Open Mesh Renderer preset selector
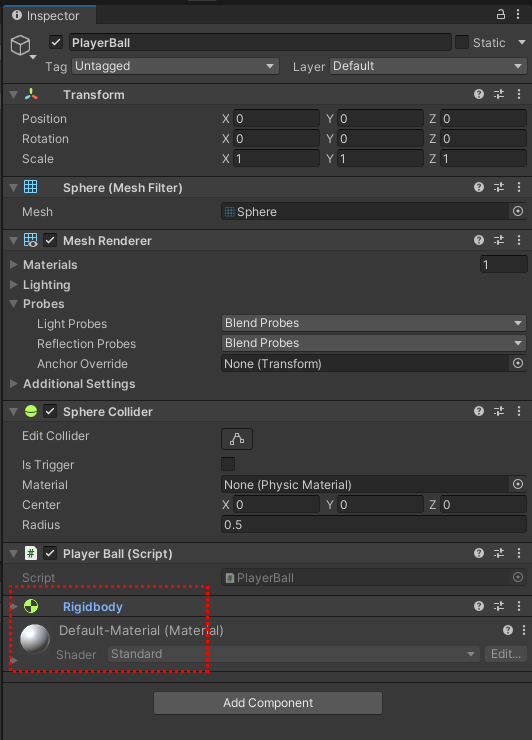 tap(499, 240)
